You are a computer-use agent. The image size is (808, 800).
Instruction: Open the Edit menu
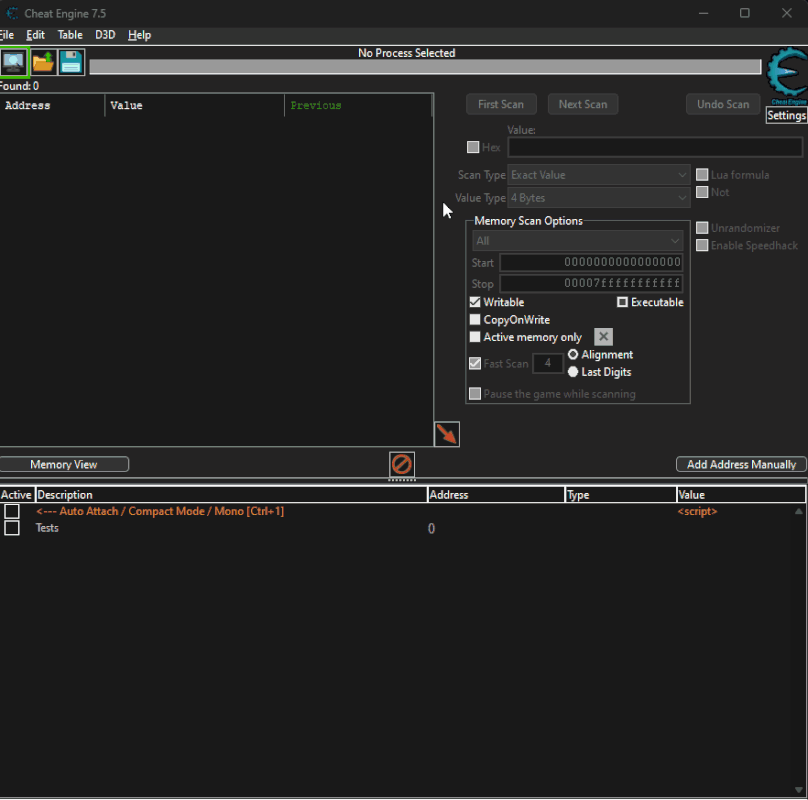[x=36, y=35]
